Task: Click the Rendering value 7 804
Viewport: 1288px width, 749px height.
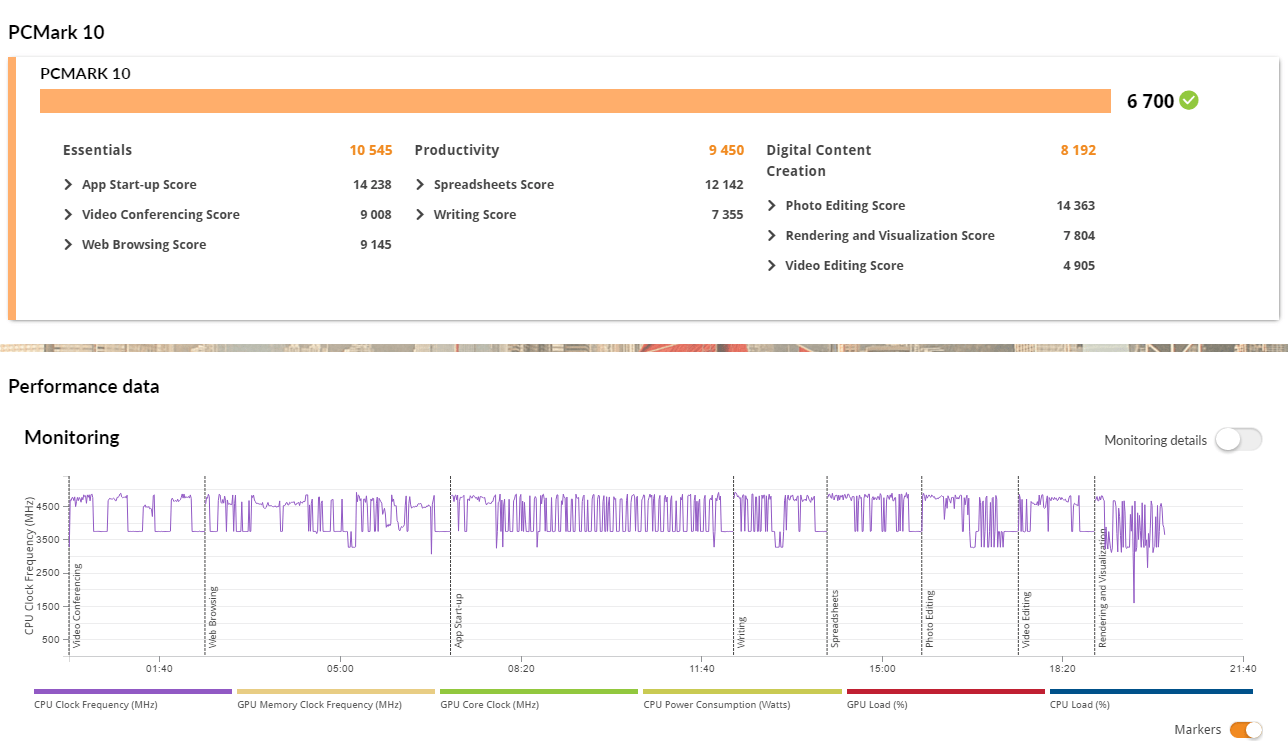Action: 1079,236
